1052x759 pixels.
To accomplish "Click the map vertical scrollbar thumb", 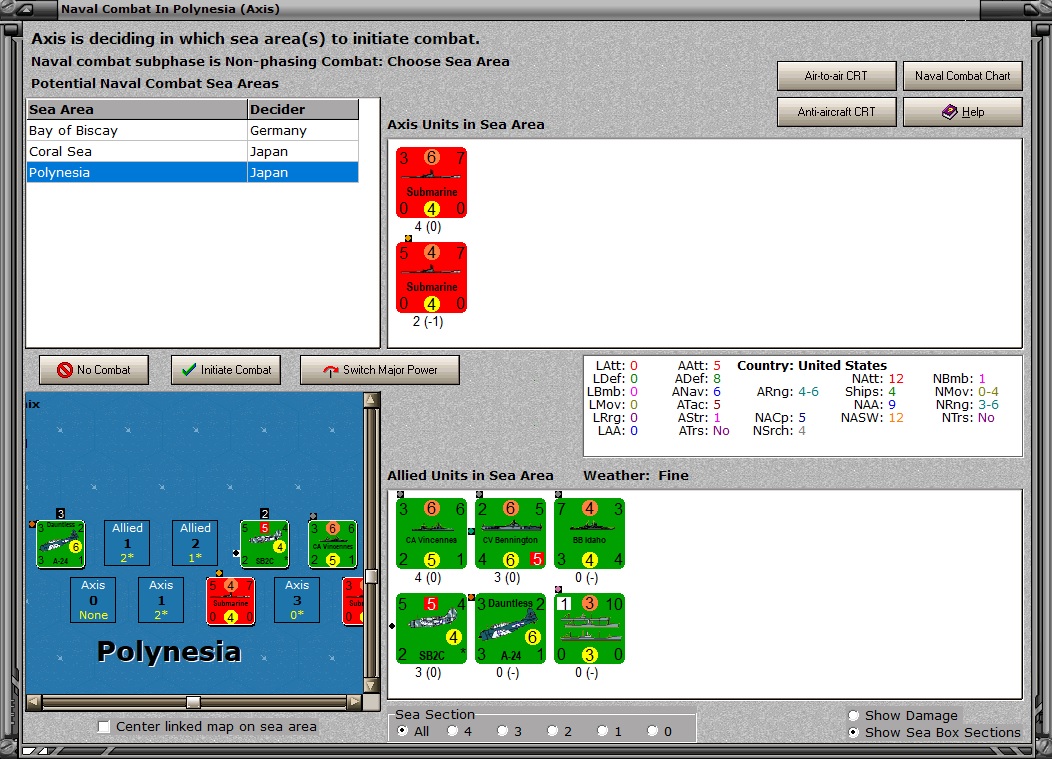I will 371,576.
